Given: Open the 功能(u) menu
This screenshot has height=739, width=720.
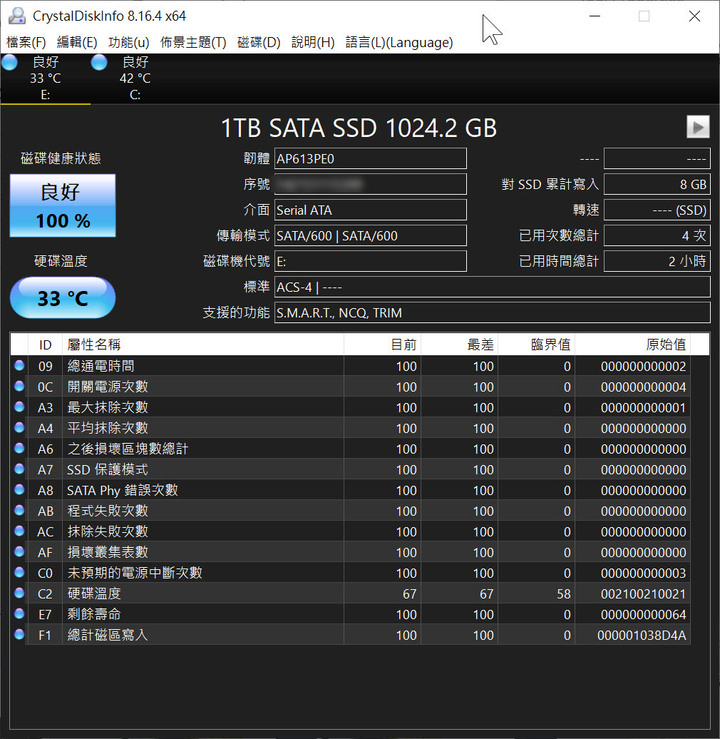Looking at the screenshot, I should (129, 42).
